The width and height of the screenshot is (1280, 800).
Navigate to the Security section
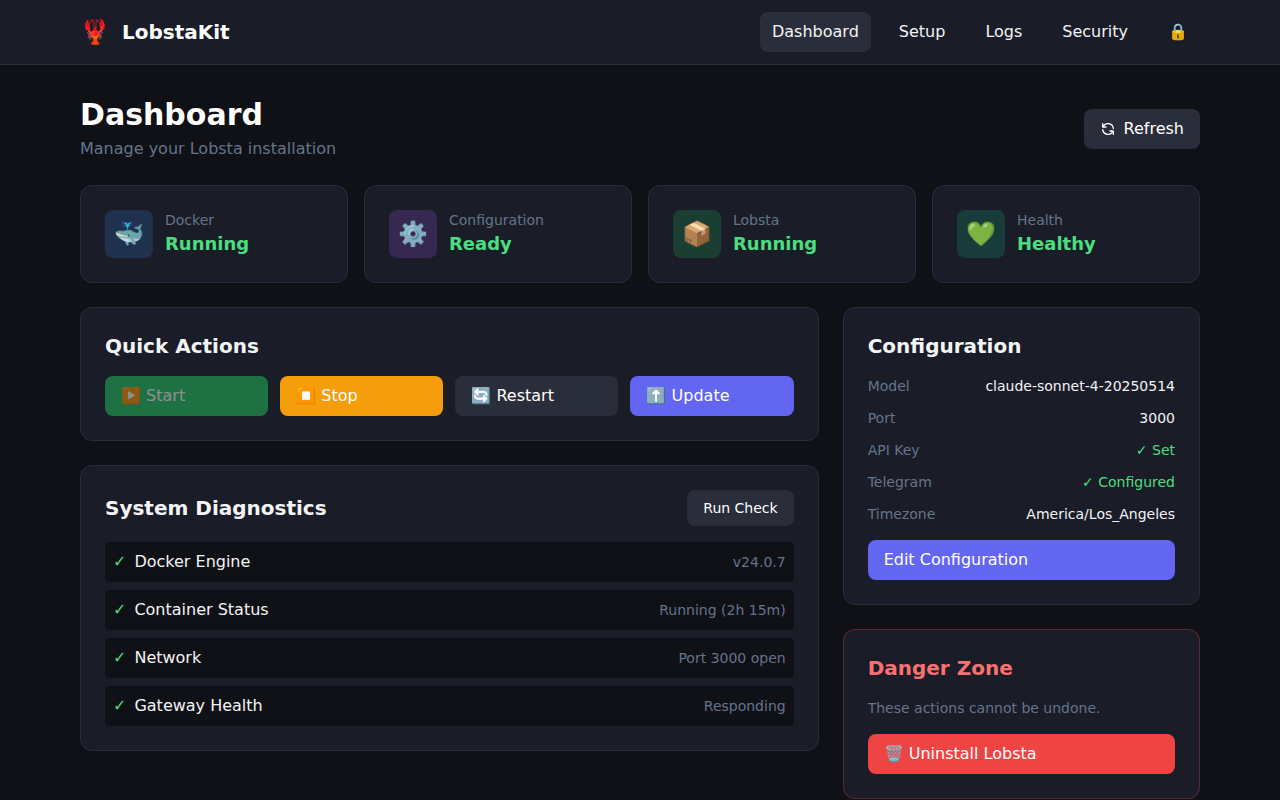(1094, 31)
